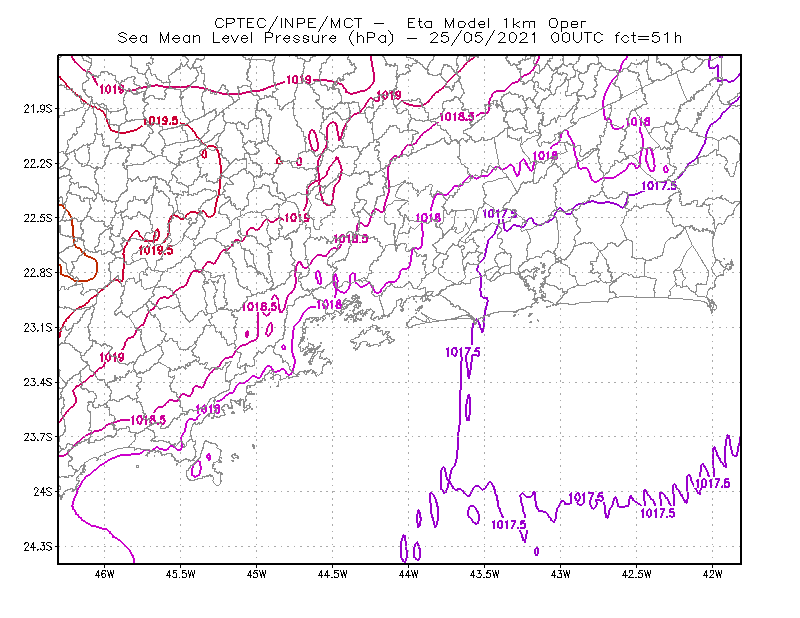Click the 42.5W longitude axis label
The image size is (800, 618).
[x=637, y=574]
